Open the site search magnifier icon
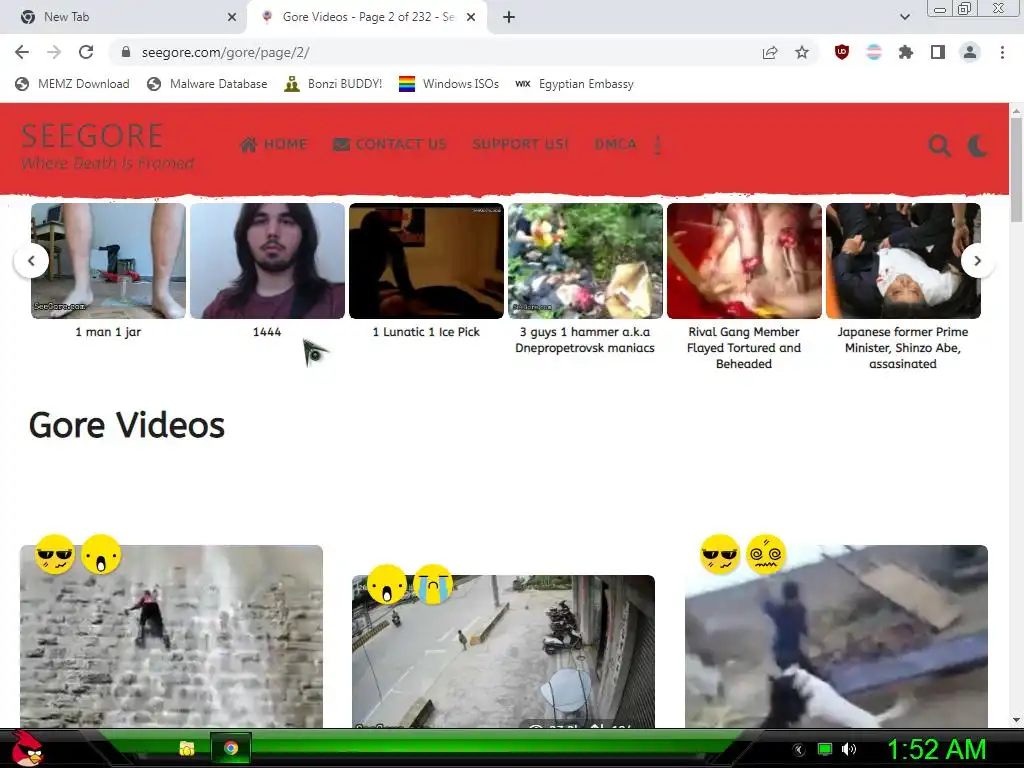This screenshot has height=768, width=1024. click(x=939, y=146)
